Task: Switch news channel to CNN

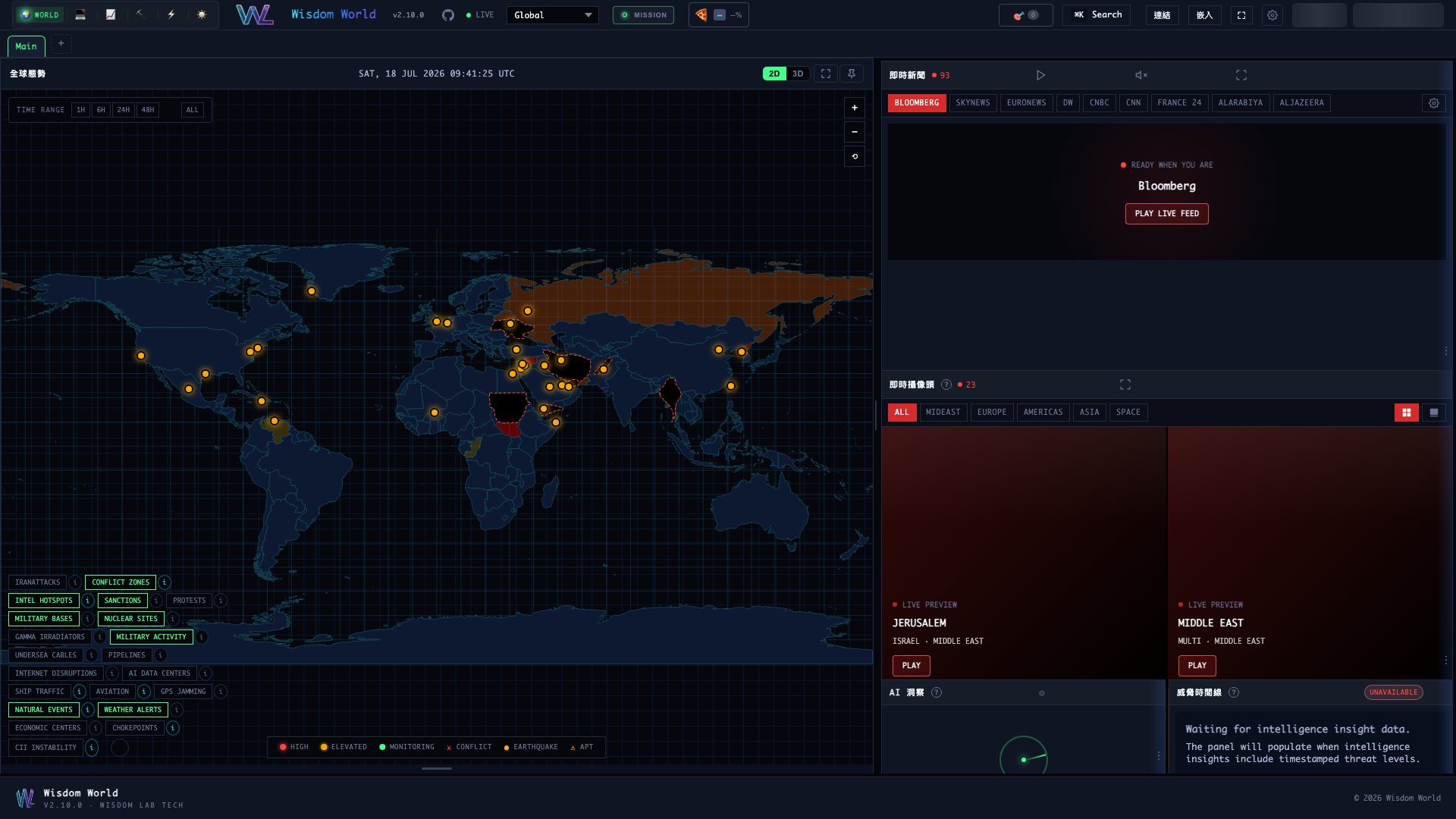Action: point(1134,103)
